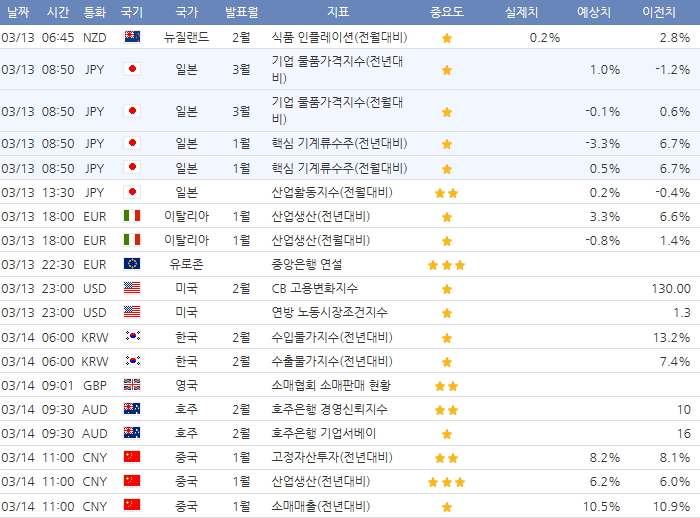Click three-star rating for 중앙은행 연설
This screenshot has width=700, height=518.
pyautogui.click(x=446, y=265)
